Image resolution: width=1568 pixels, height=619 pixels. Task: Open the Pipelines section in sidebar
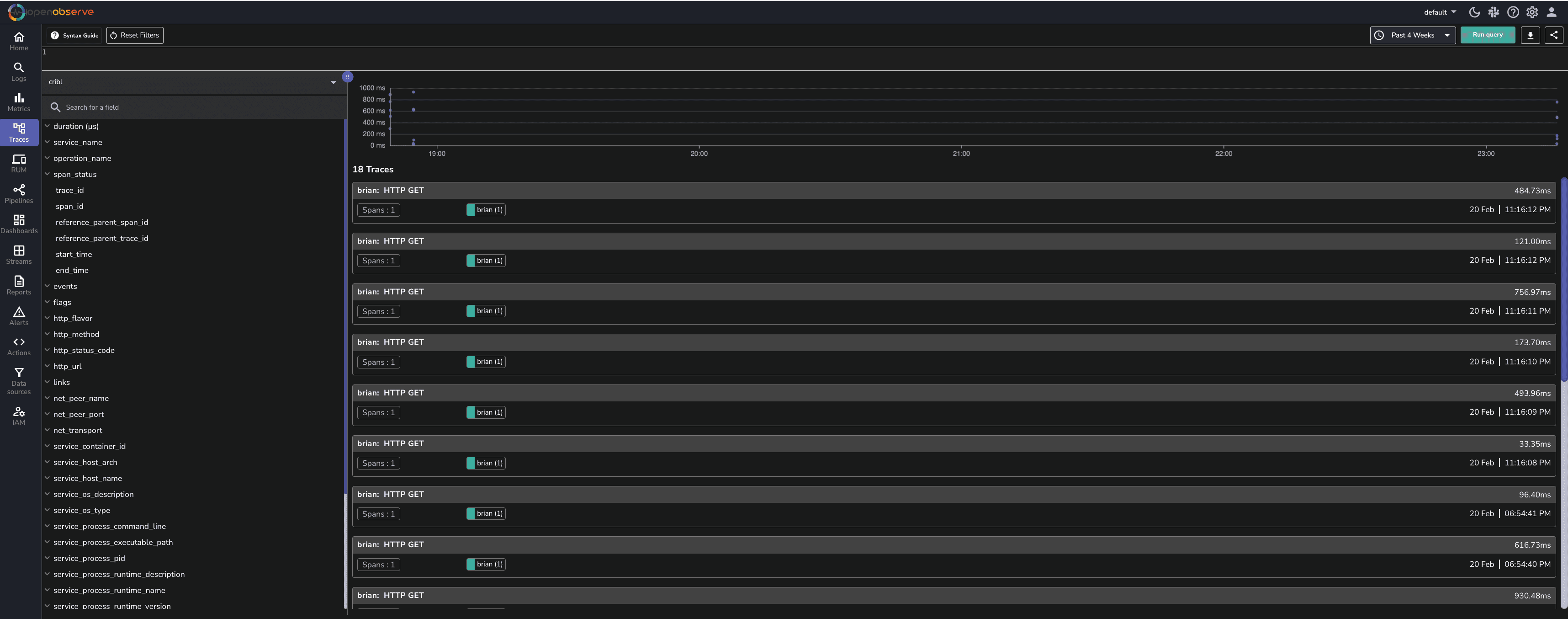(19, 194)
